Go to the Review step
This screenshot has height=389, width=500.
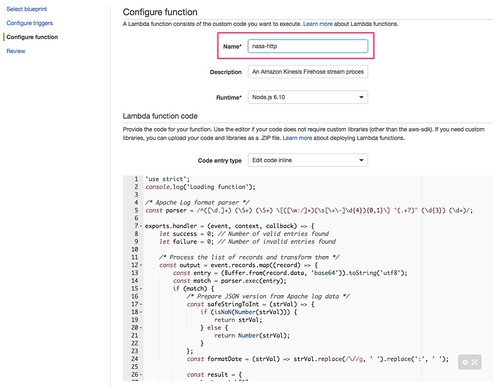point(16,51)
